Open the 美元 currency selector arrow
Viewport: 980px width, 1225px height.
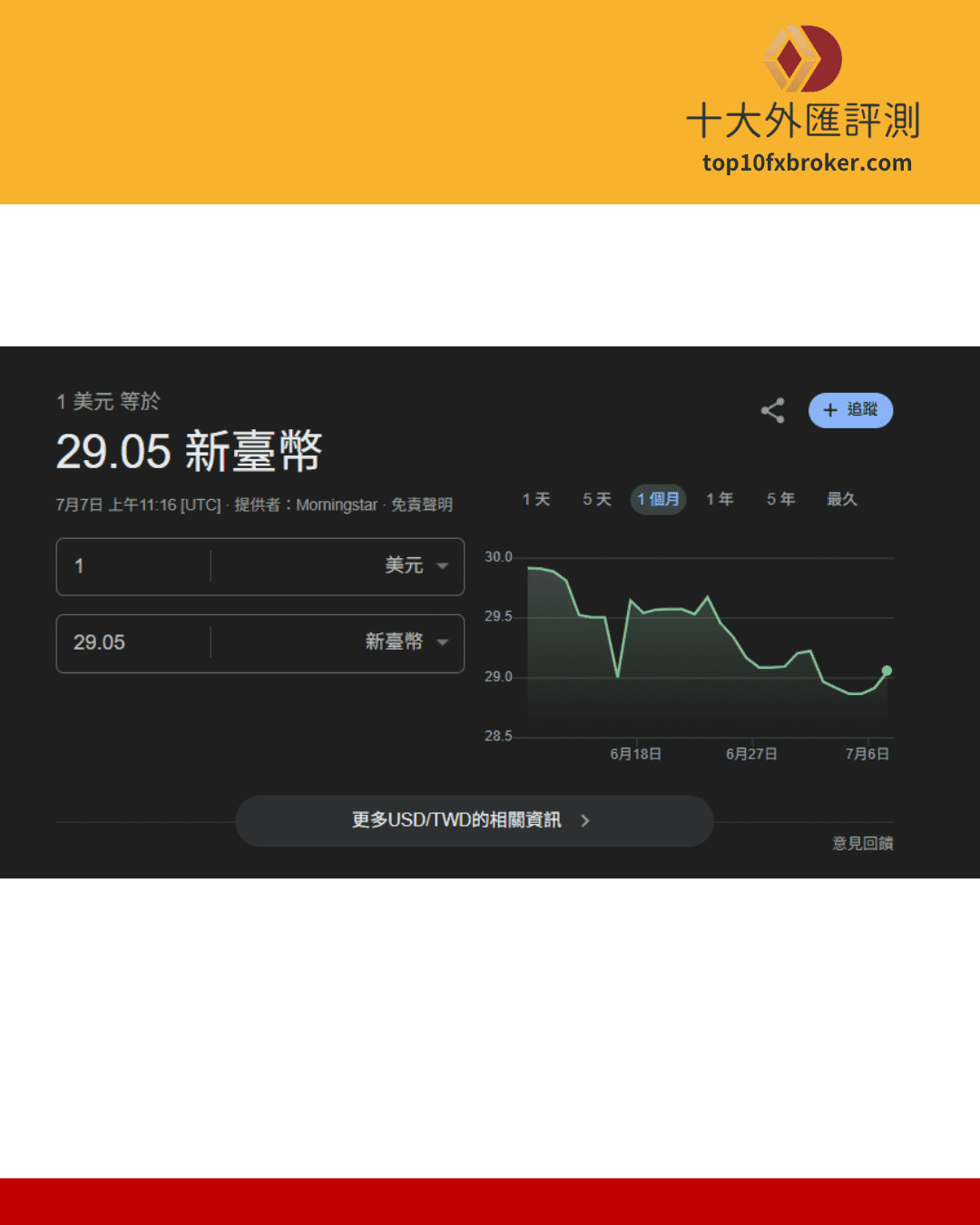(x=443, y=566)
